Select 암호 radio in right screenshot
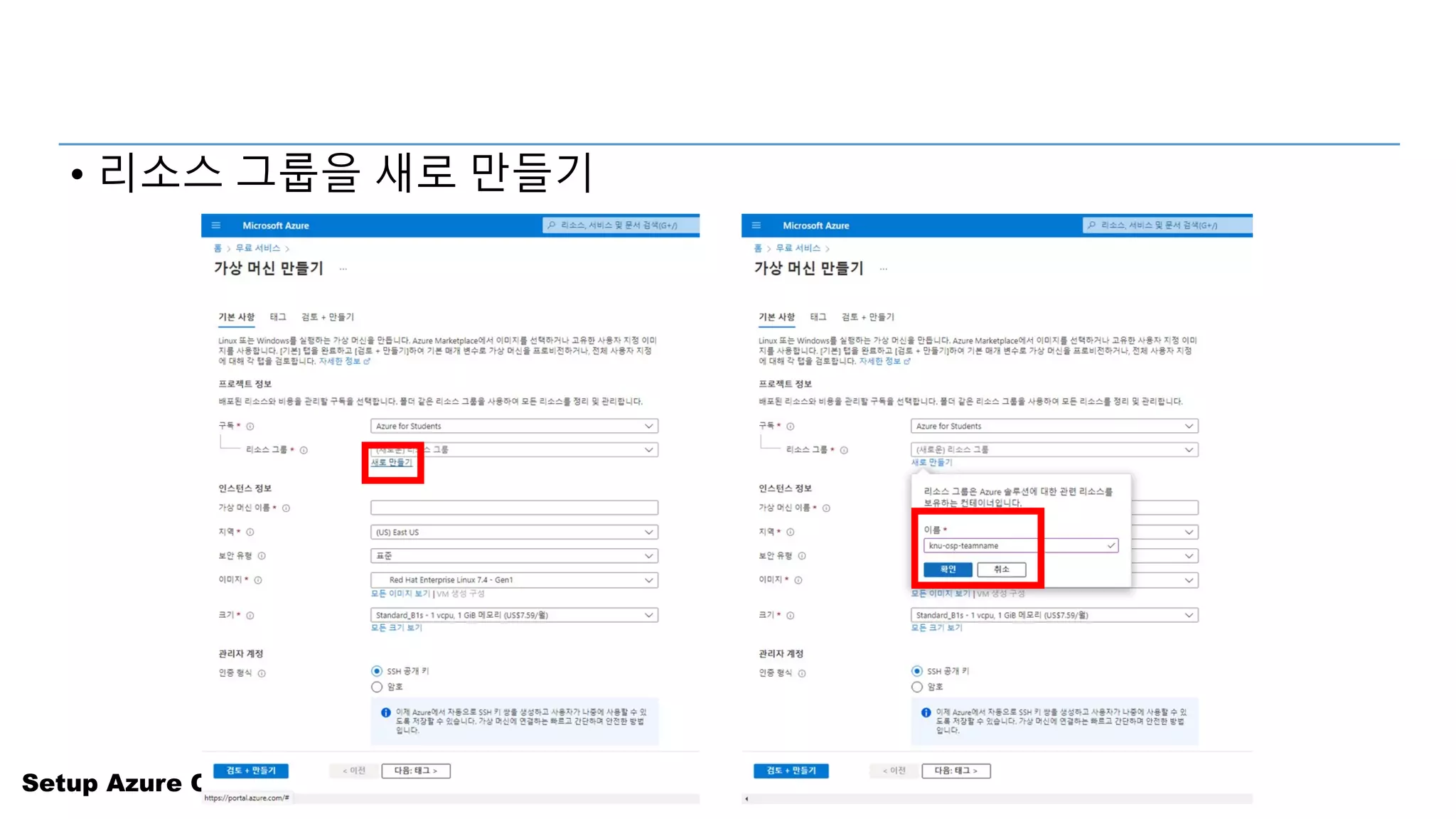Image resolution: width=1456 pixels, height=819 pixels. [917, 687]
